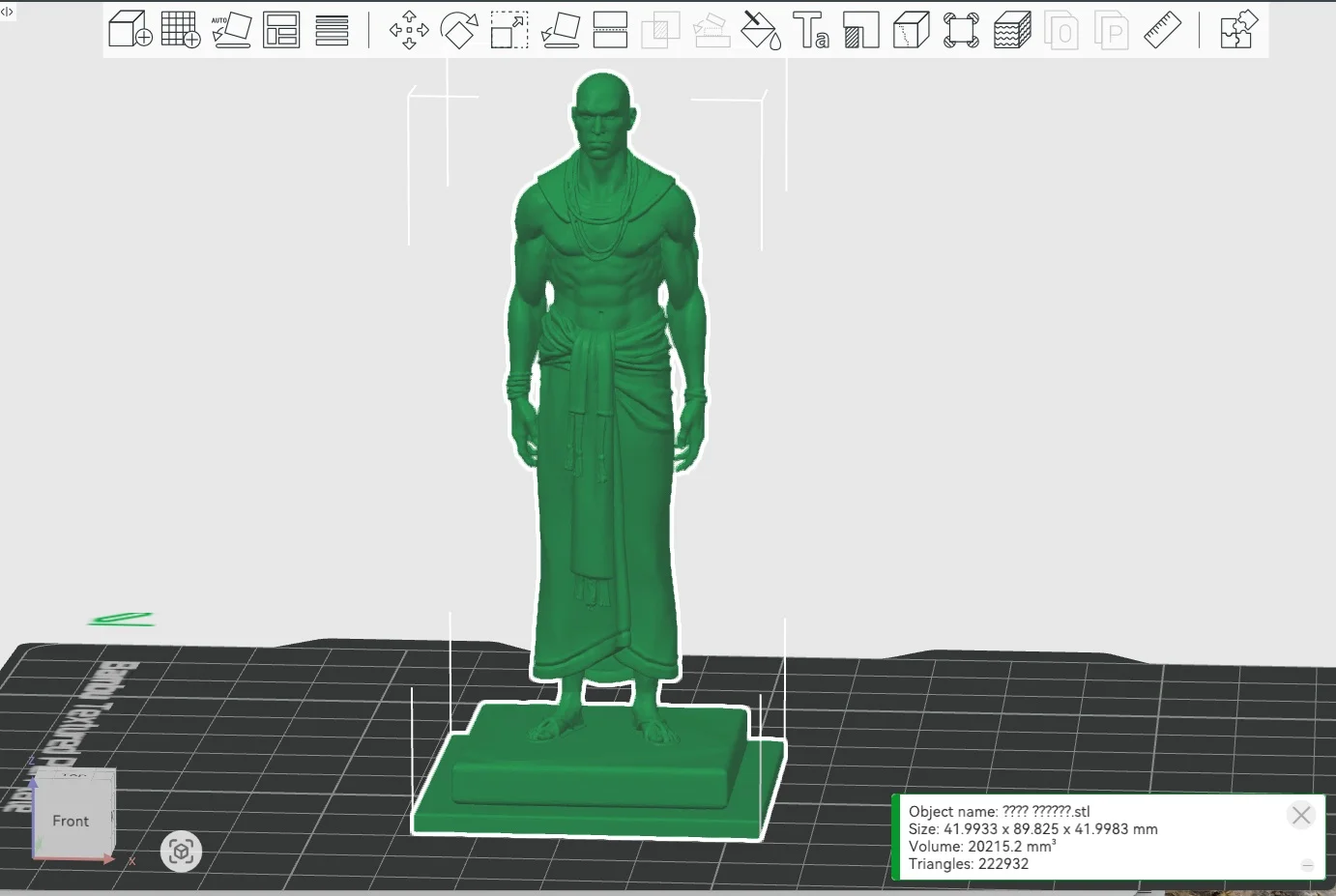The image size is (1336, 896).
Task: Click the Size 41.9933 x 89.825 text
Action: [1032, 829]
